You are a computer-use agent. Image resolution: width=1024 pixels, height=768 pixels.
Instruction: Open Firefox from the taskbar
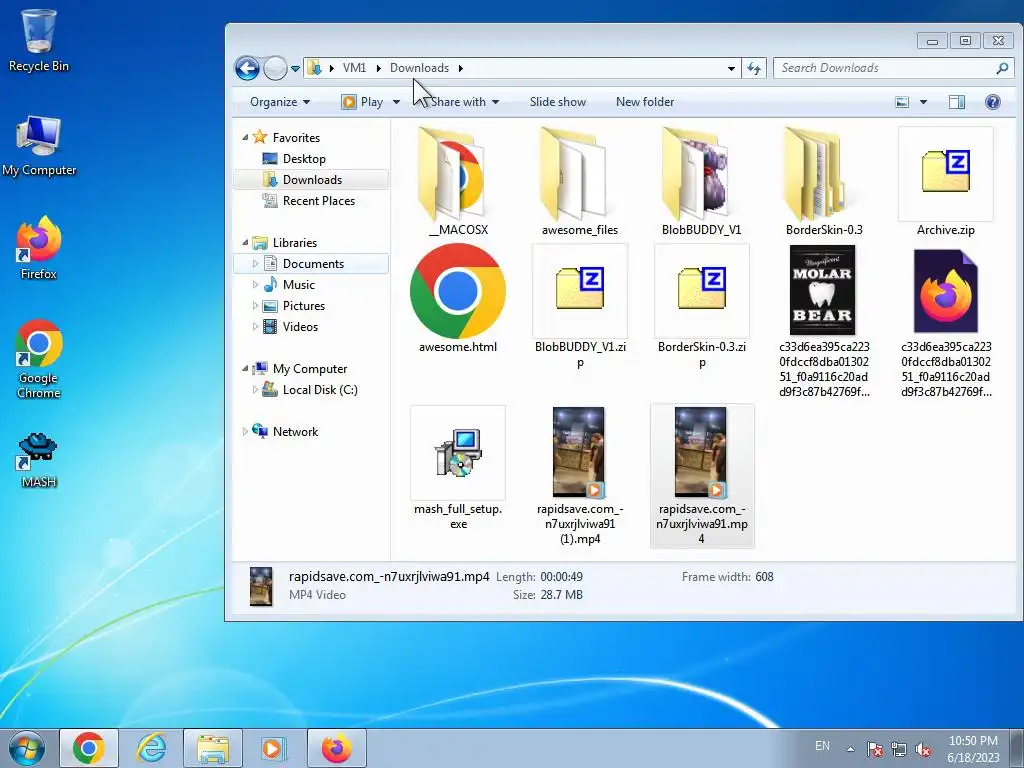pyautogui.click(x=336, y=748)
